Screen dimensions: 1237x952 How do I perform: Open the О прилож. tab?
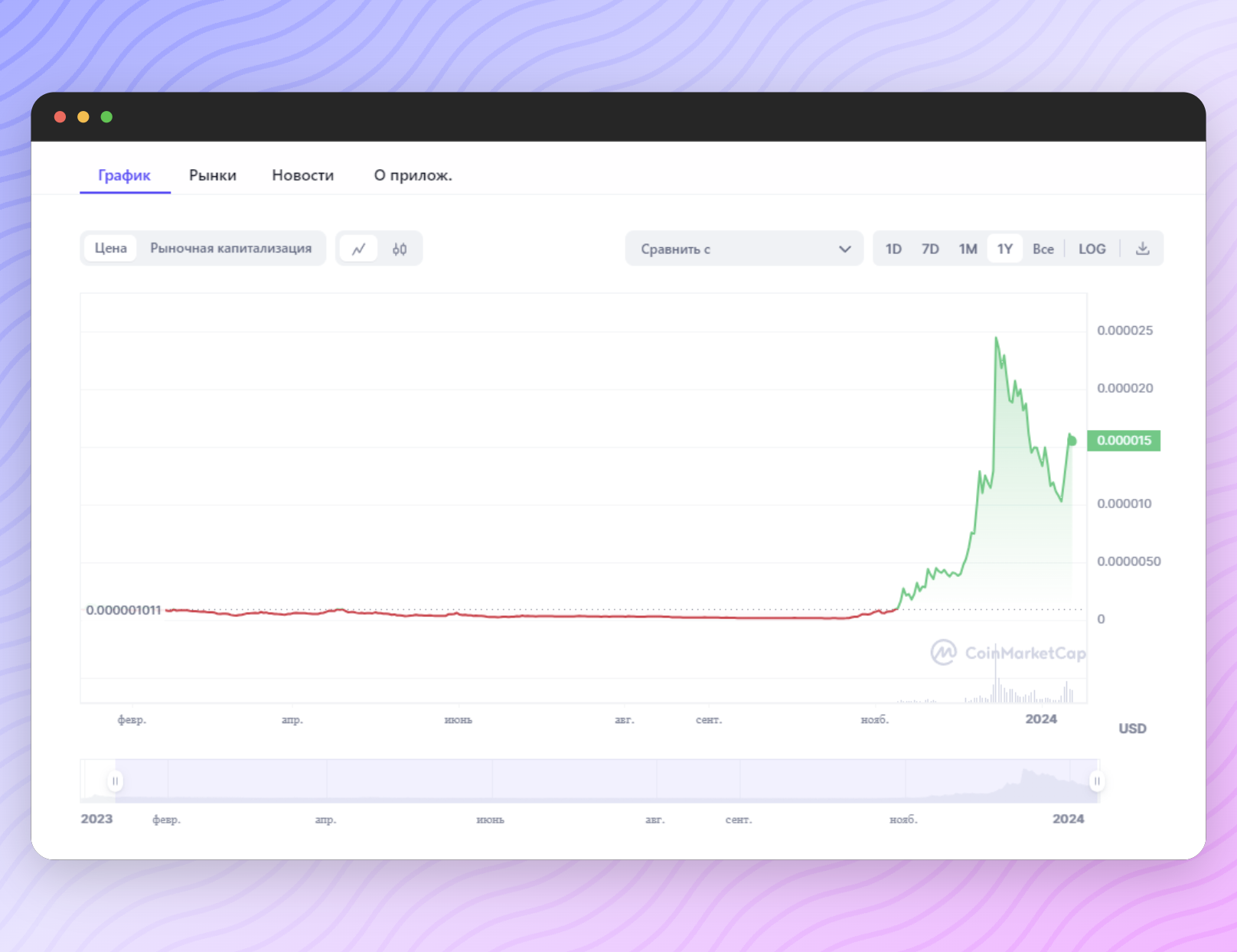(413, 175)
